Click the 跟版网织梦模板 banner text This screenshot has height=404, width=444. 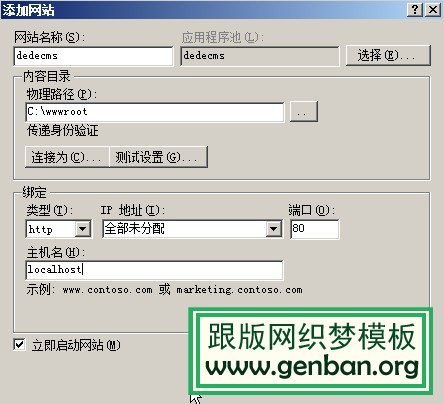click(x=312, y=336)
